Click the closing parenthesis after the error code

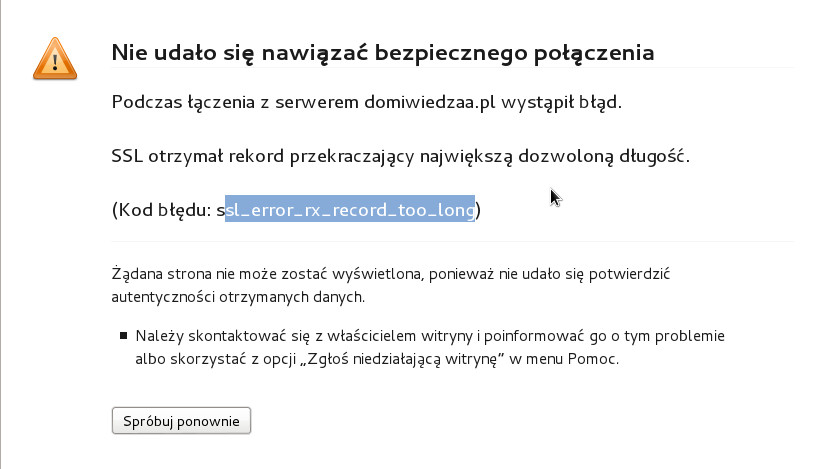click(x=479, y=210)
